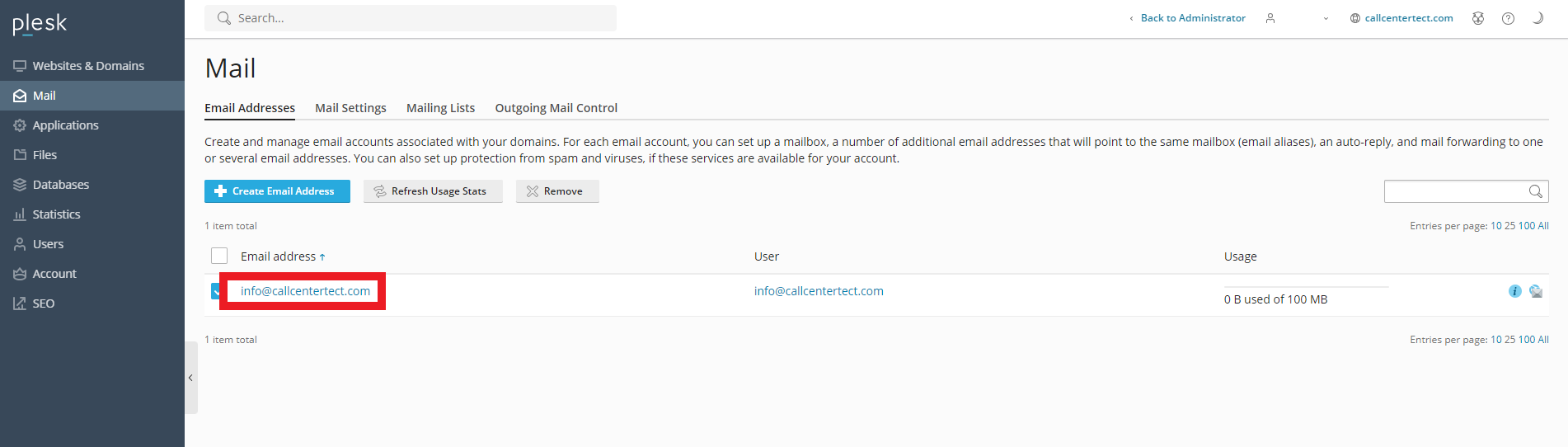
Task: Click the Plesk logo
Action: [40, 24]
